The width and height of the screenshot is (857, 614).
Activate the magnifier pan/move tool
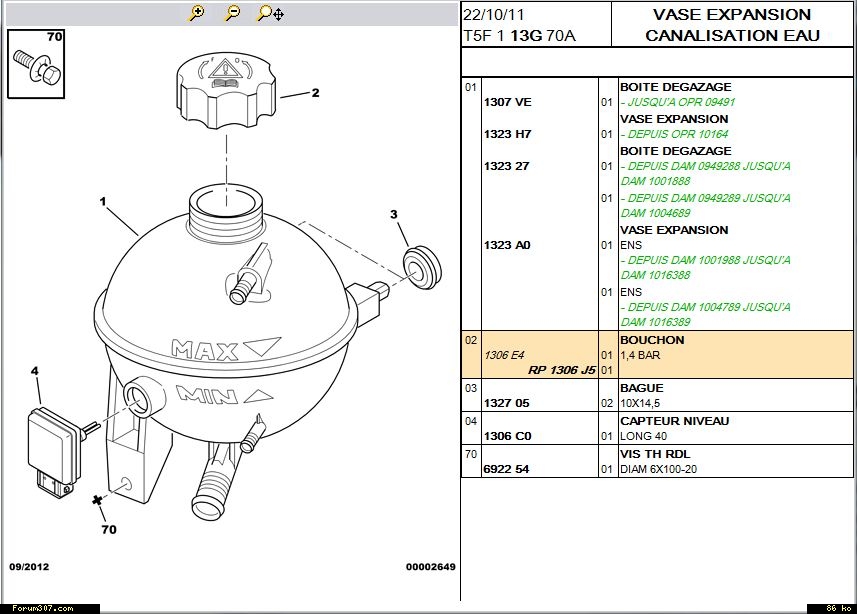[x=270, y=13]
